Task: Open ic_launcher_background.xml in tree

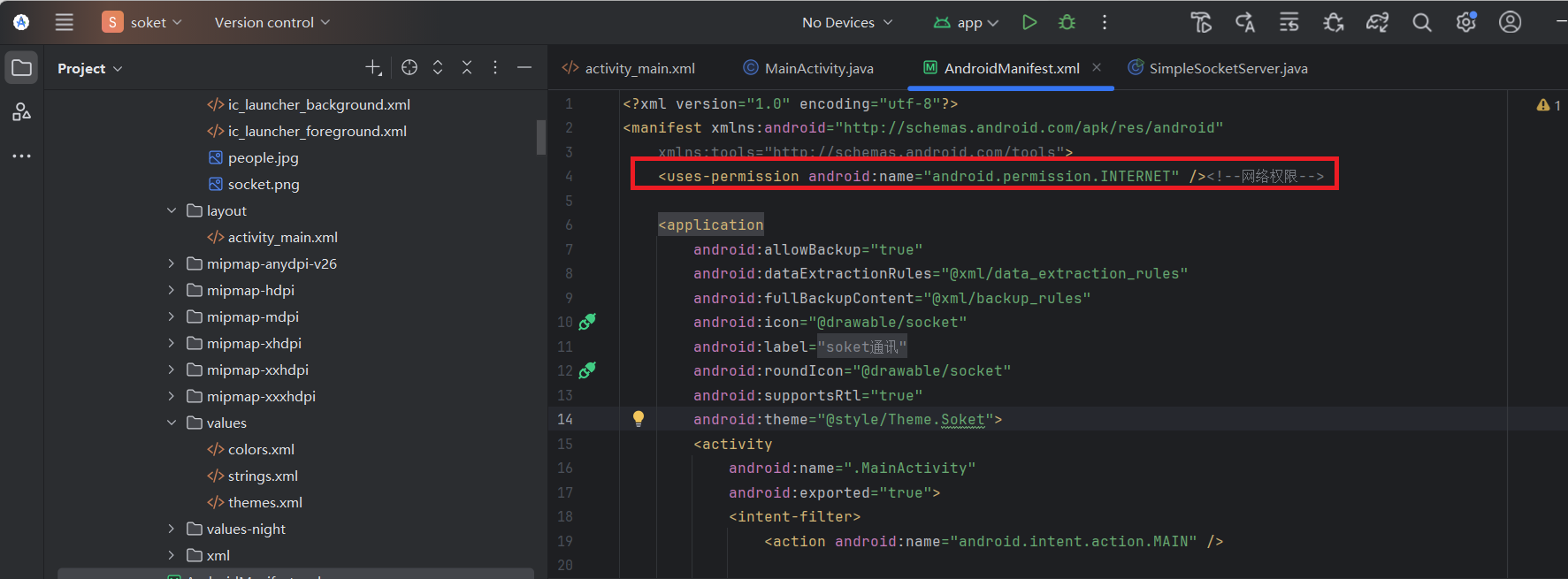Action: [309, 104]
